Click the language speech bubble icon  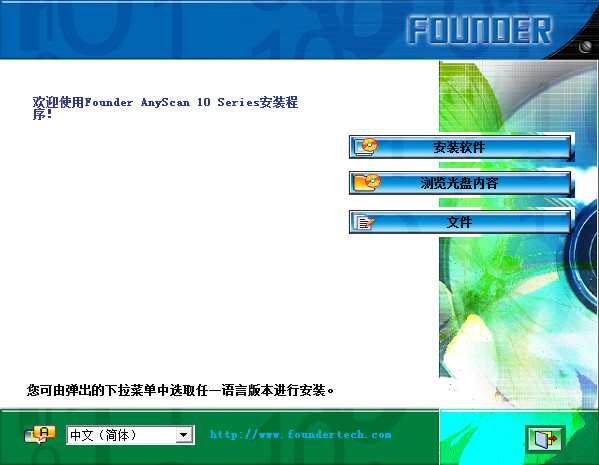pos(40,435)
